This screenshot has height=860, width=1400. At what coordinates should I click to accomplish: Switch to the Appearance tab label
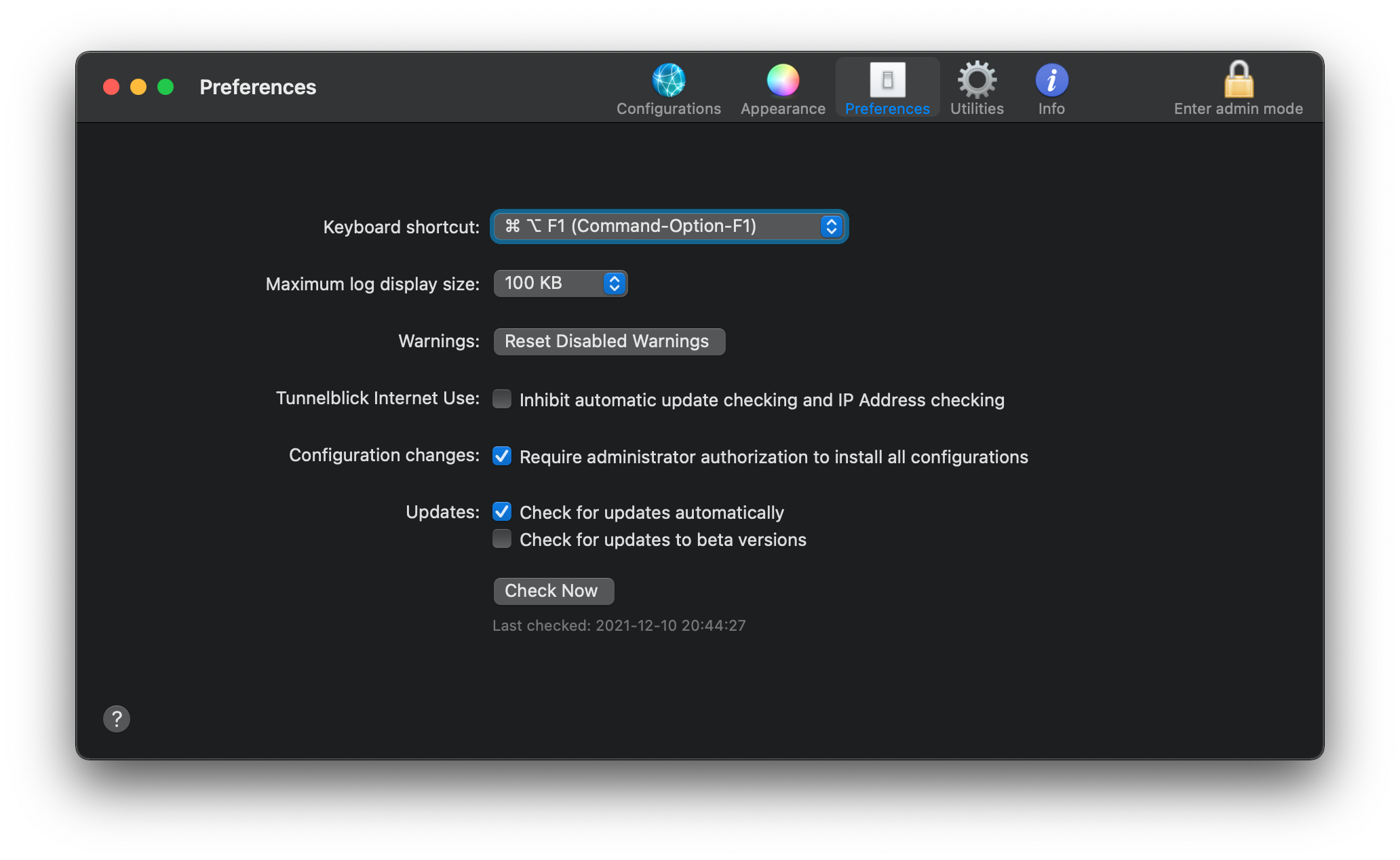coord(783,109)
